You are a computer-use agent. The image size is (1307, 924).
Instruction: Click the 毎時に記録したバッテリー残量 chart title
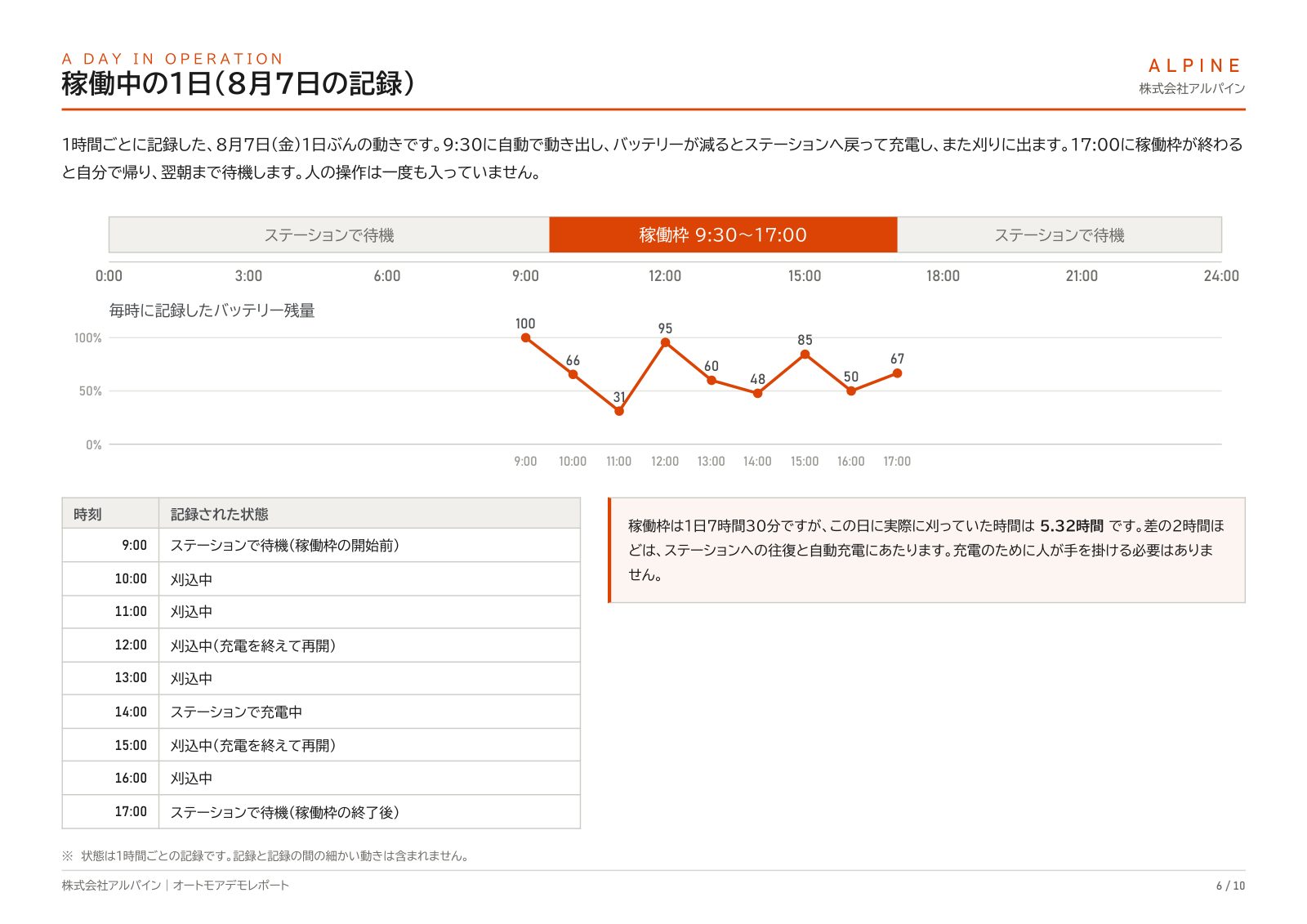[x=212, y=310]
